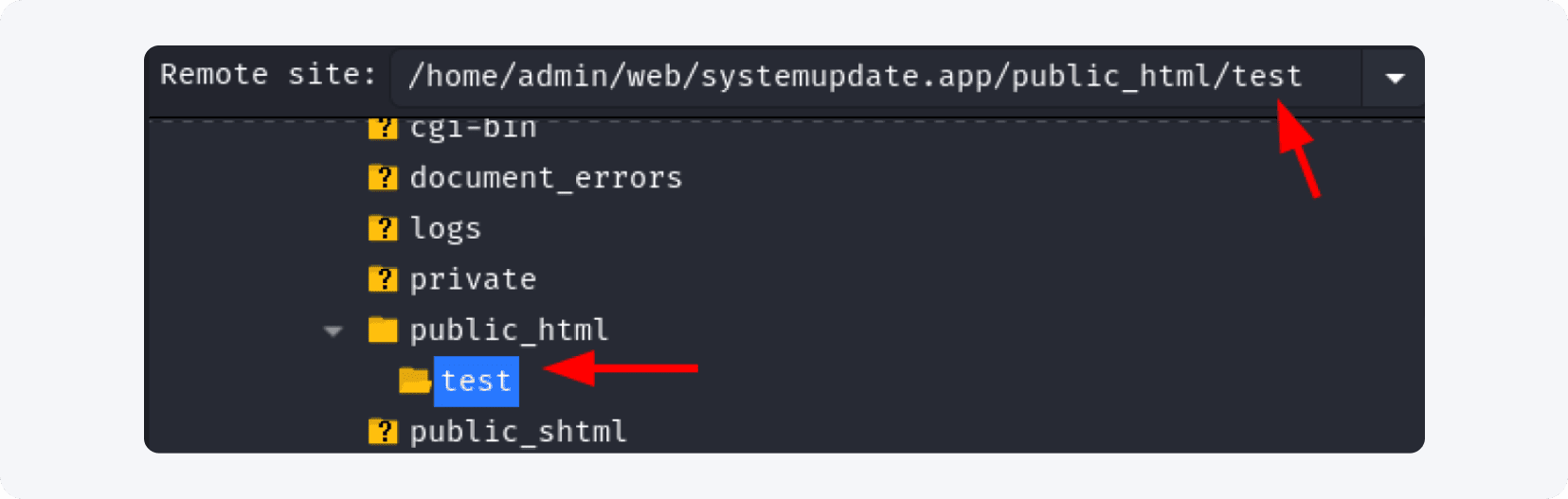Click the Remote site label text
This screenshot has width=1568, height=499.
pyautogui.click(x=268, y=74)
